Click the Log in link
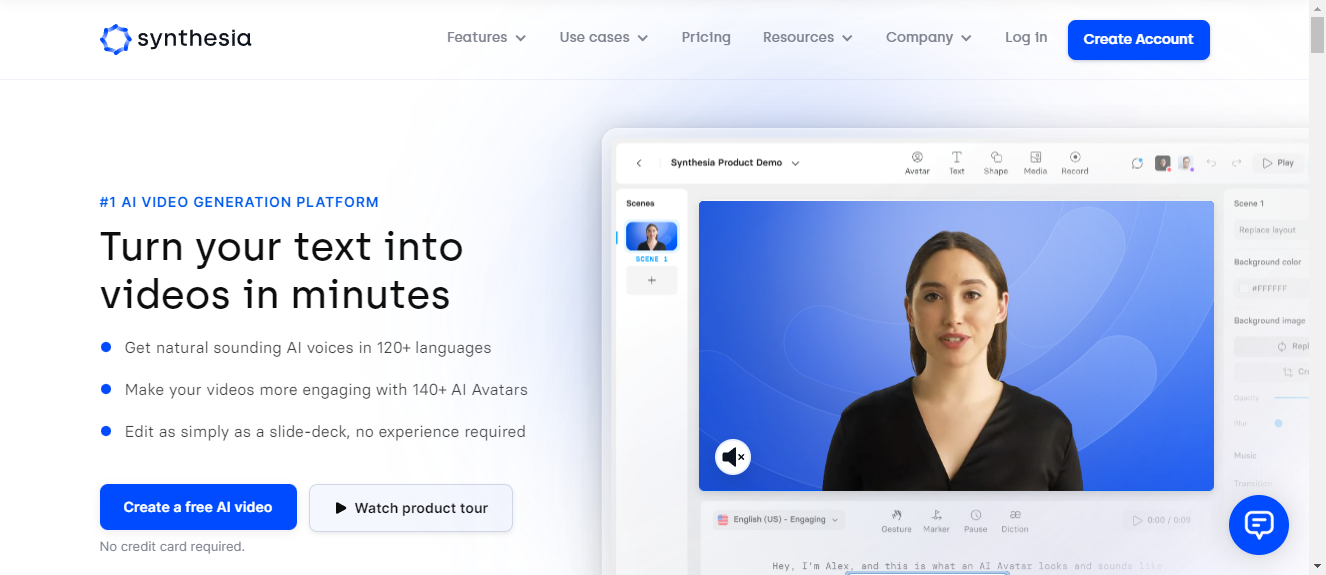This screenshot has width=1326, height=575. tap(1026, 38)
